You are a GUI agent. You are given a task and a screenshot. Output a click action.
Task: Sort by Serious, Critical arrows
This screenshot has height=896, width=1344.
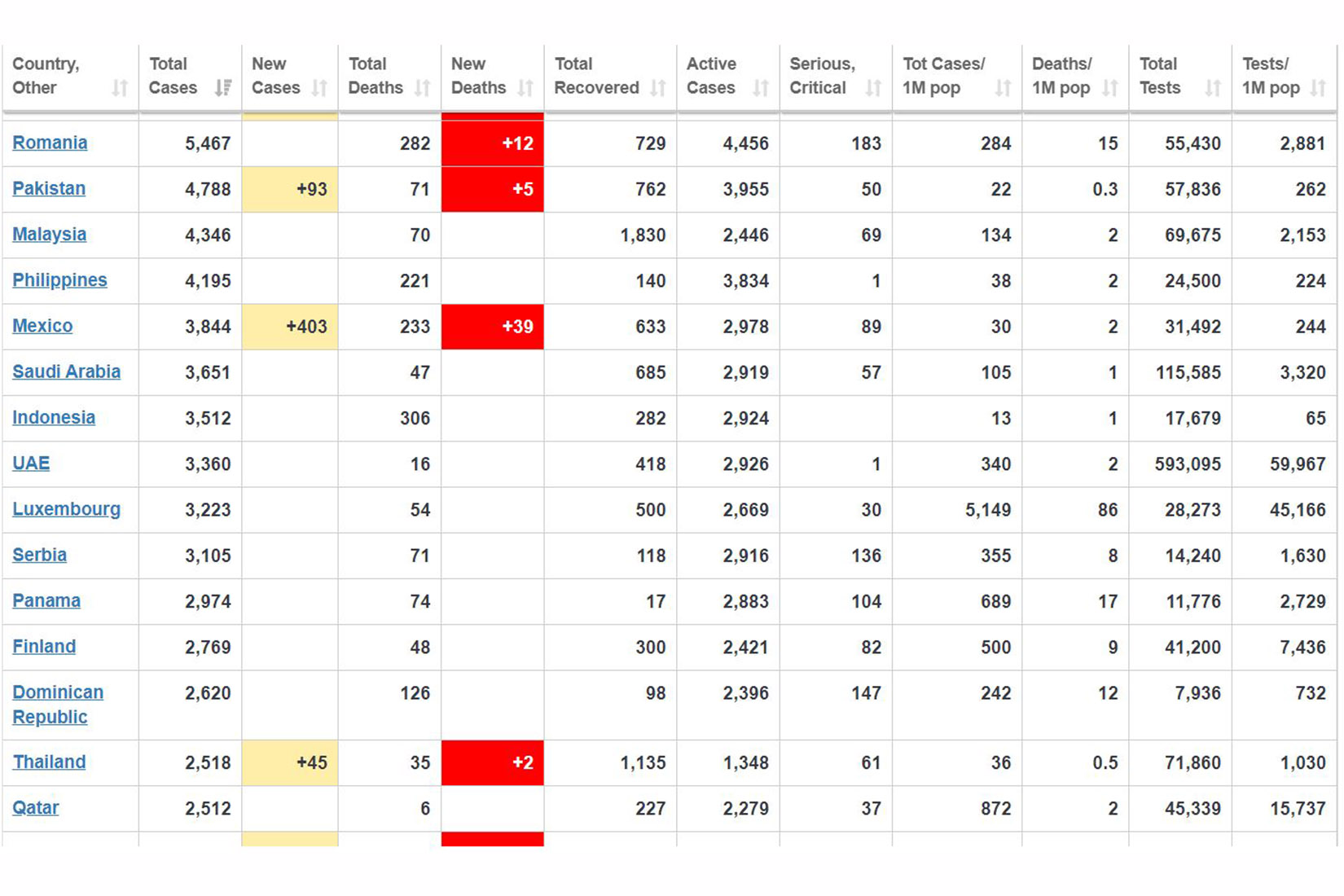pyautogui.click(x=873, y=88)
